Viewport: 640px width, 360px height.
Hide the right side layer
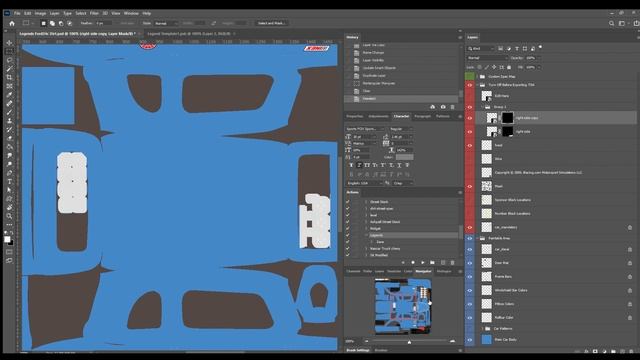[x=470, y=132]
